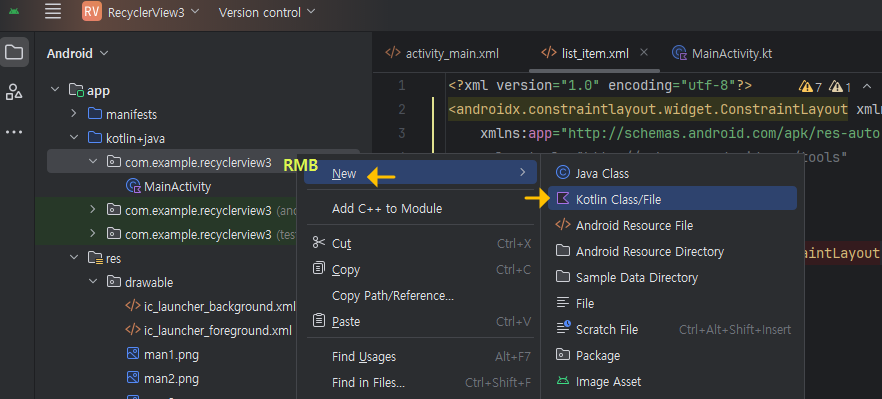Click the weak warnings indicator showing 1

[840, 87]
